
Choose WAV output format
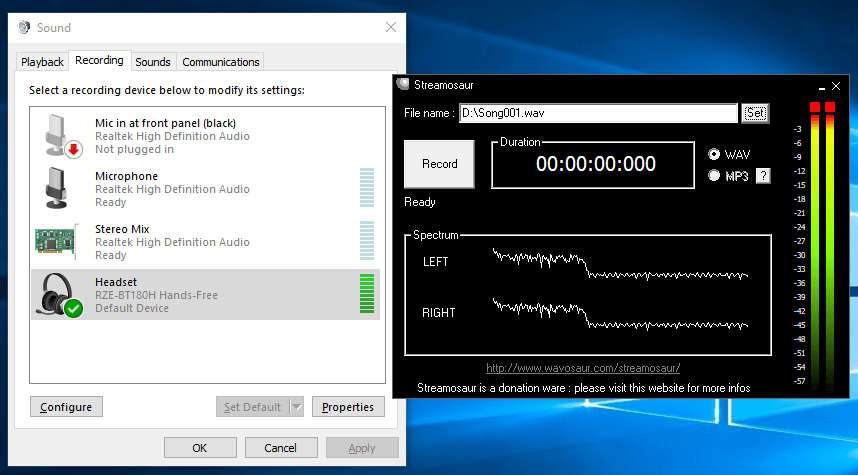point(714,154)
